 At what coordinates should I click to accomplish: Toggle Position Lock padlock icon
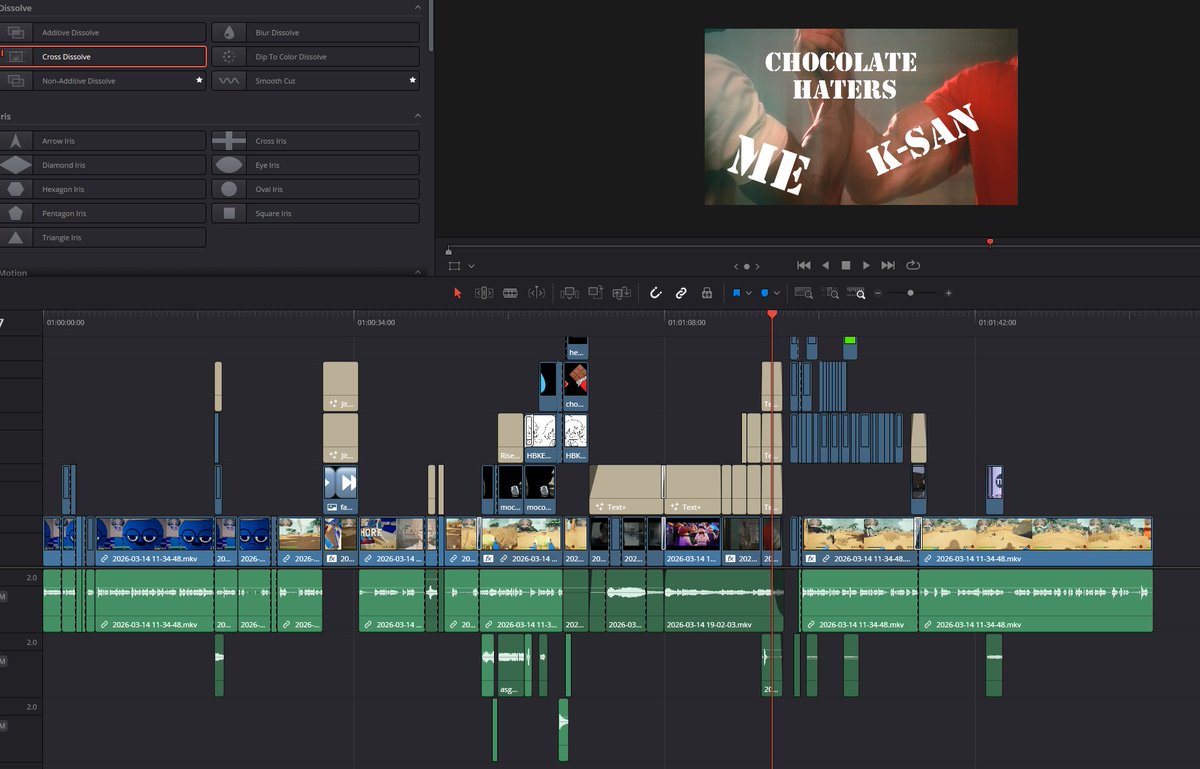[x=707, y=293]
